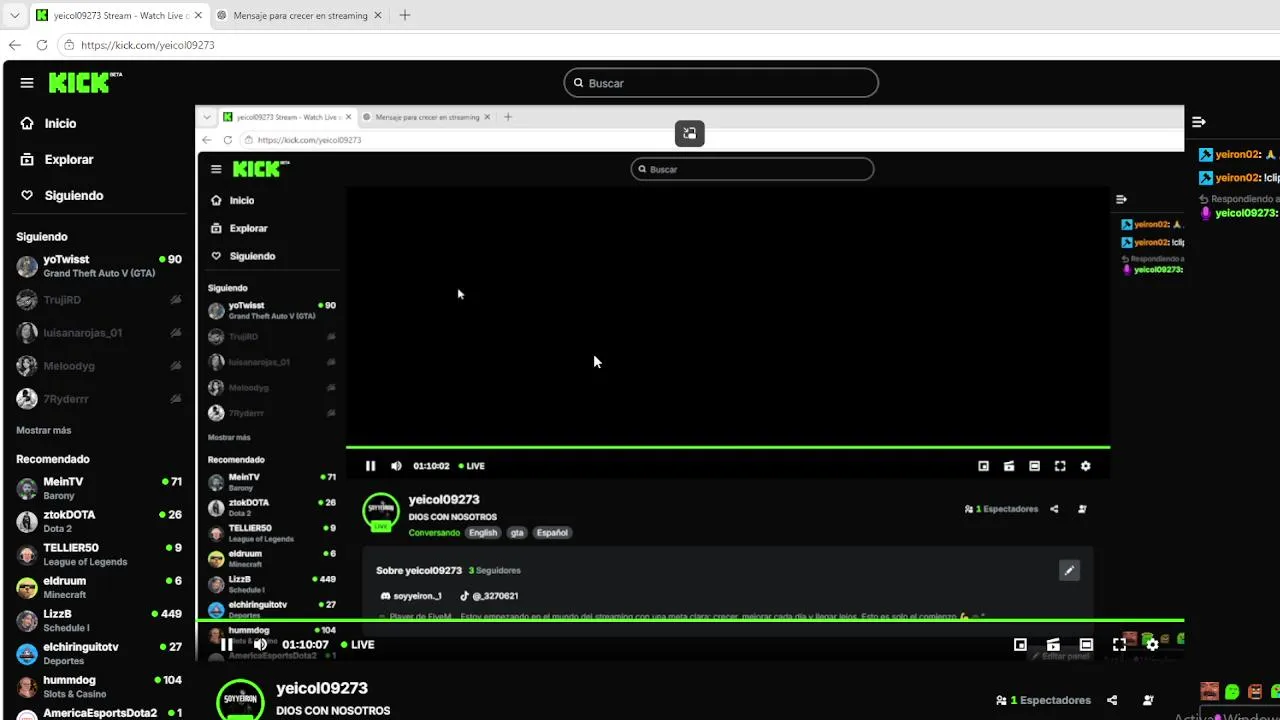Reload the current page
The image size is (1280, 720).
pos(42,45)
